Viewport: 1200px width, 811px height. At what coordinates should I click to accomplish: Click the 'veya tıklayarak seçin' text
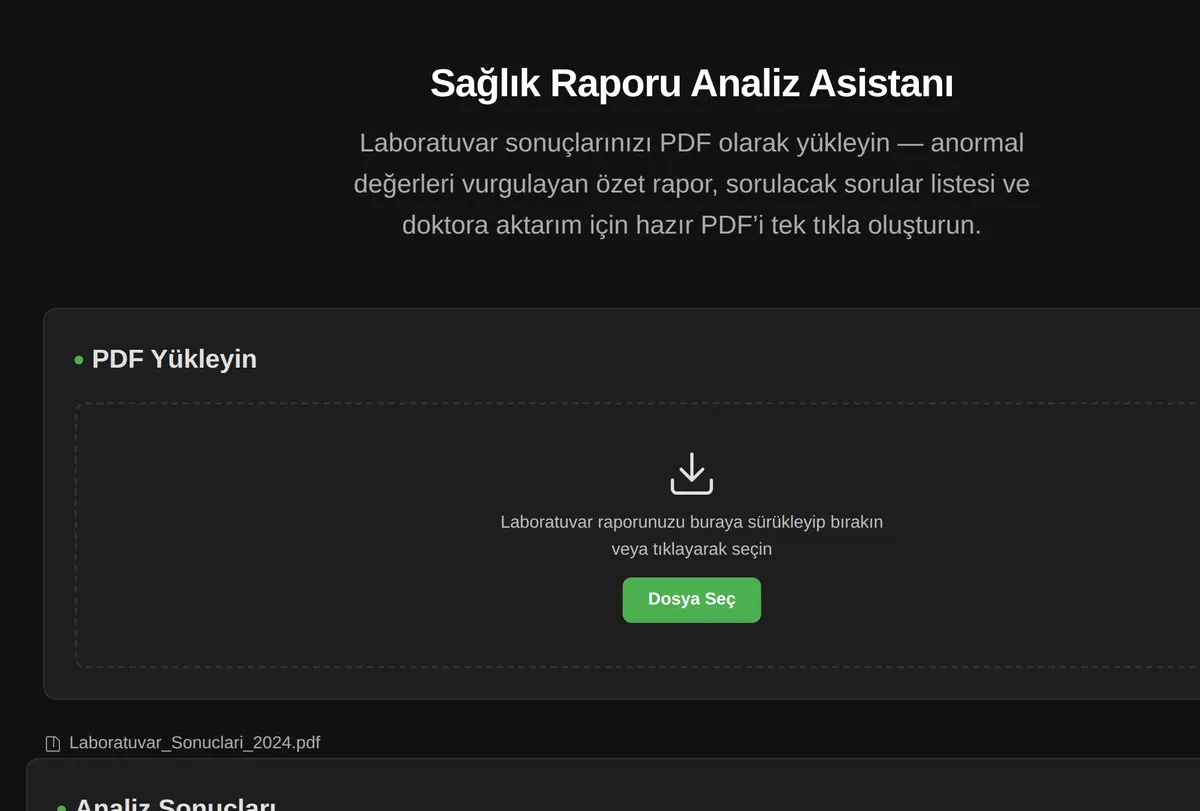691,549
